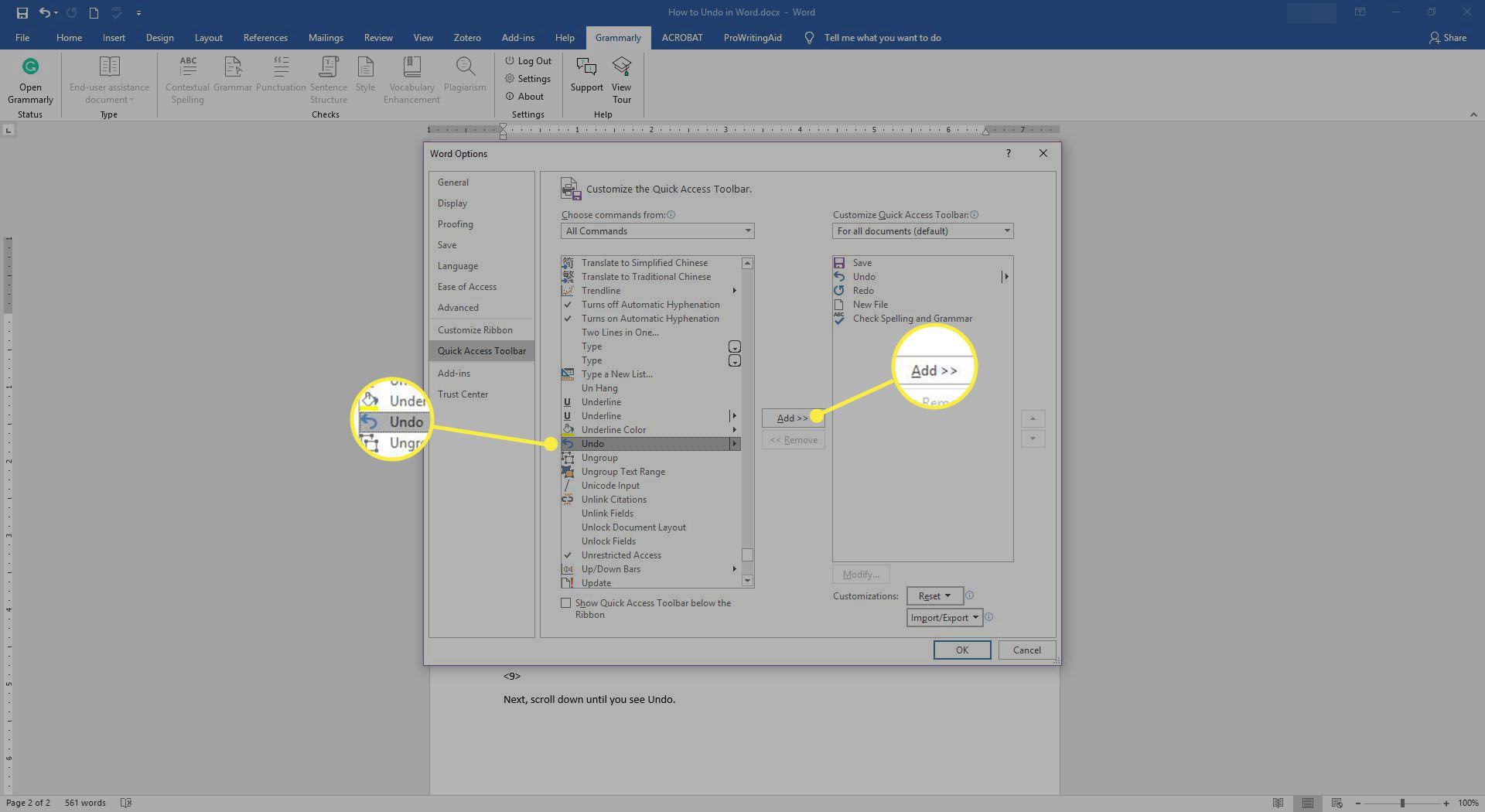Click About in the Grammarly ribbon
1485x812 pixels.
524,96
